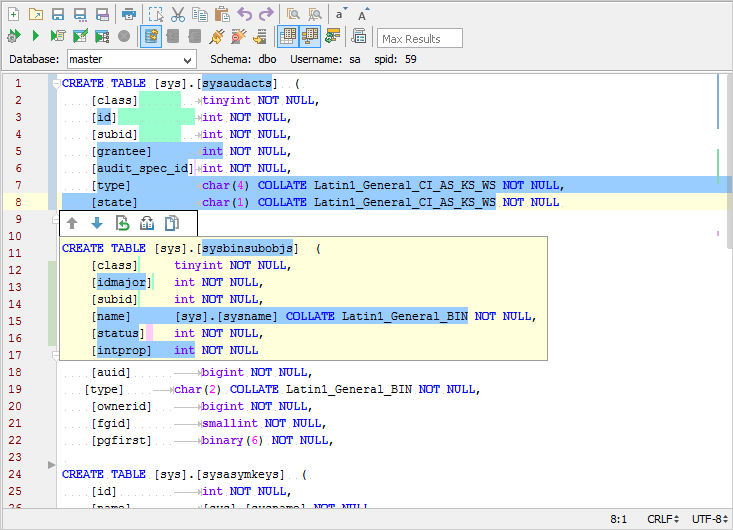Open the UTF-8 encoding selector
The height and width of the screenshot is (530, 733).
tap(709, 520)
